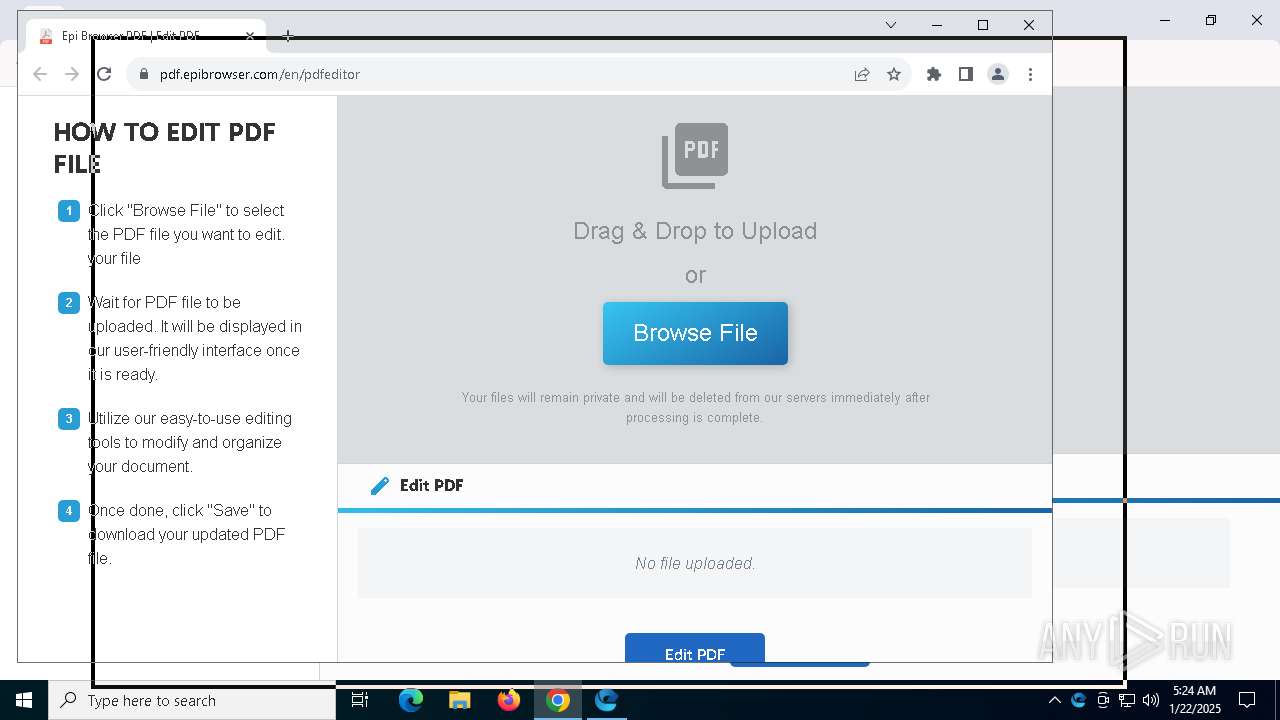Screen dimensions: 1280x720
Task: Open a new browser tab
Action: [288, 36]
